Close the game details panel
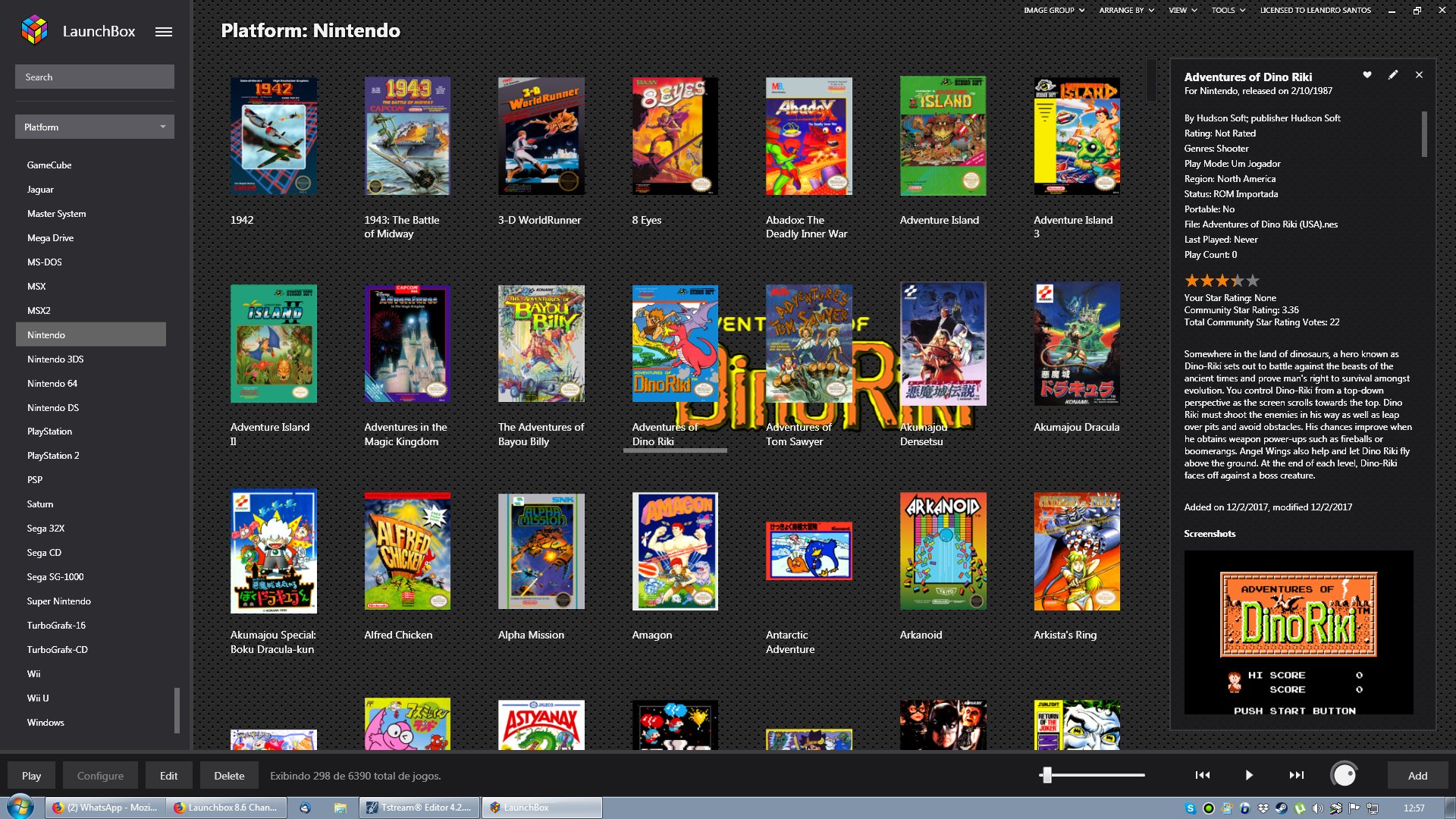 [1419, 75]
